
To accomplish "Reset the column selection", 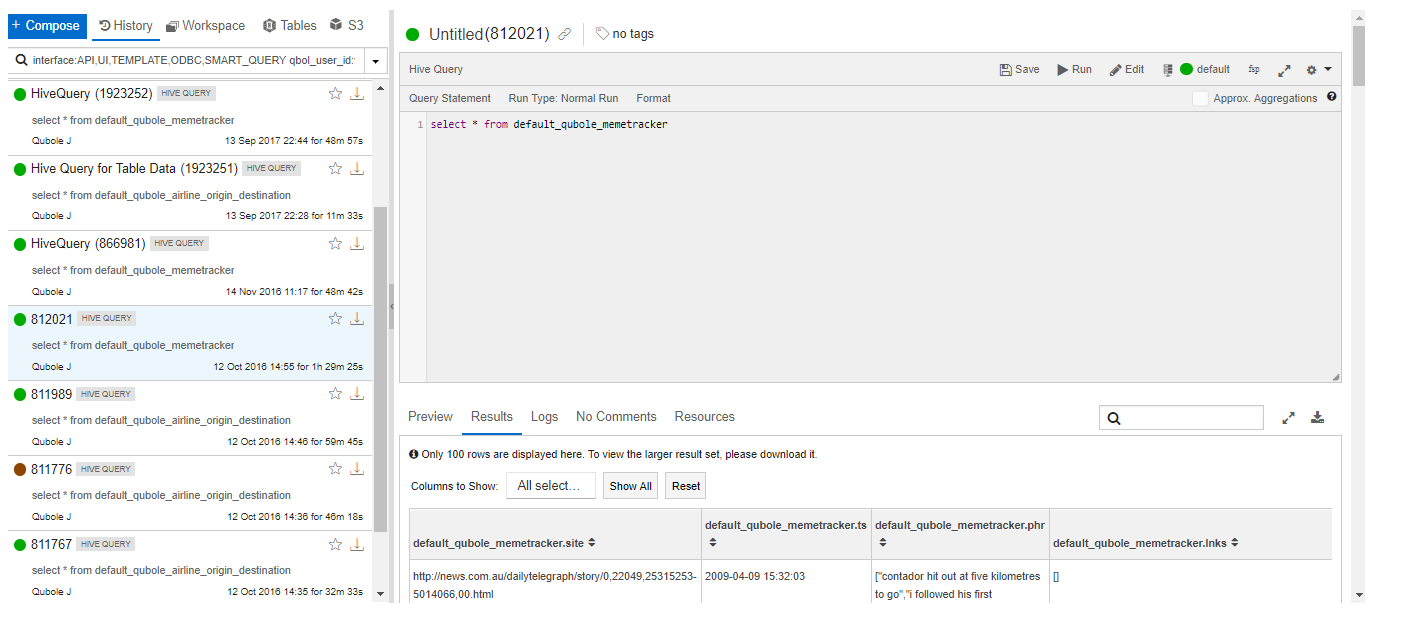I will [x=686, y=486].
